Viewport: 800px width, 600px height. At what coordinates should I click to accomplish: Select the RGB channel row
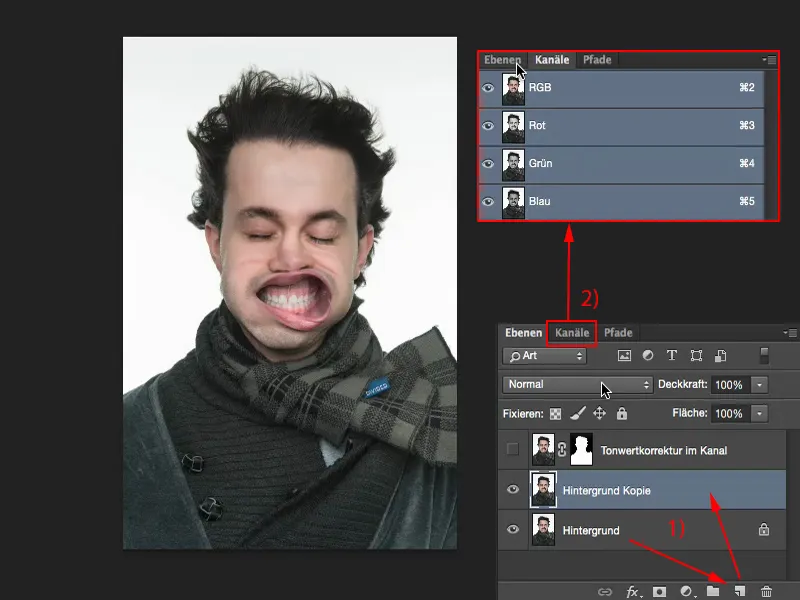tap(621, 88)
